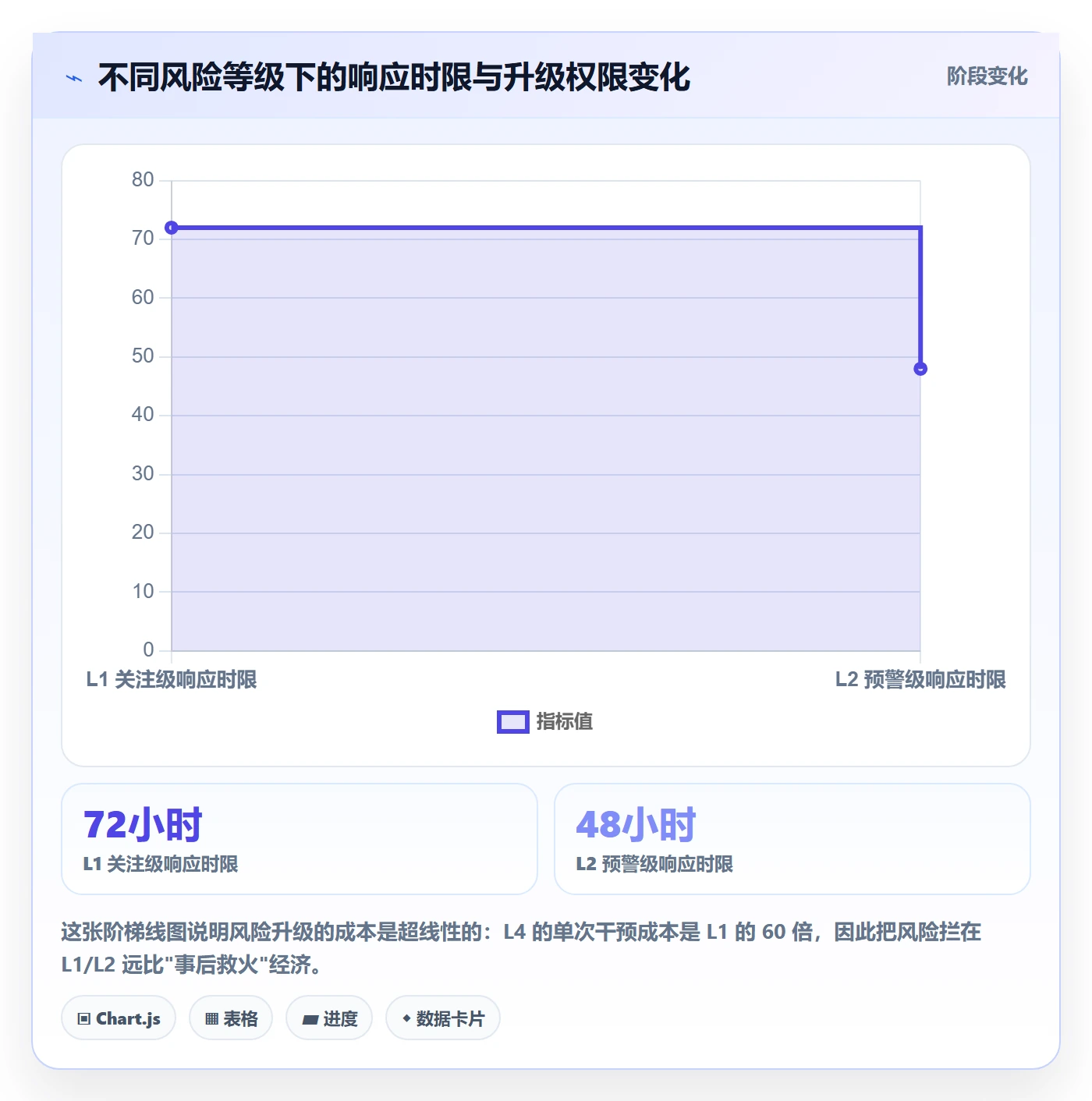The image size is (1092, 1101).
Task: Click the y-axis tick label 0
Action: [148, 650]
